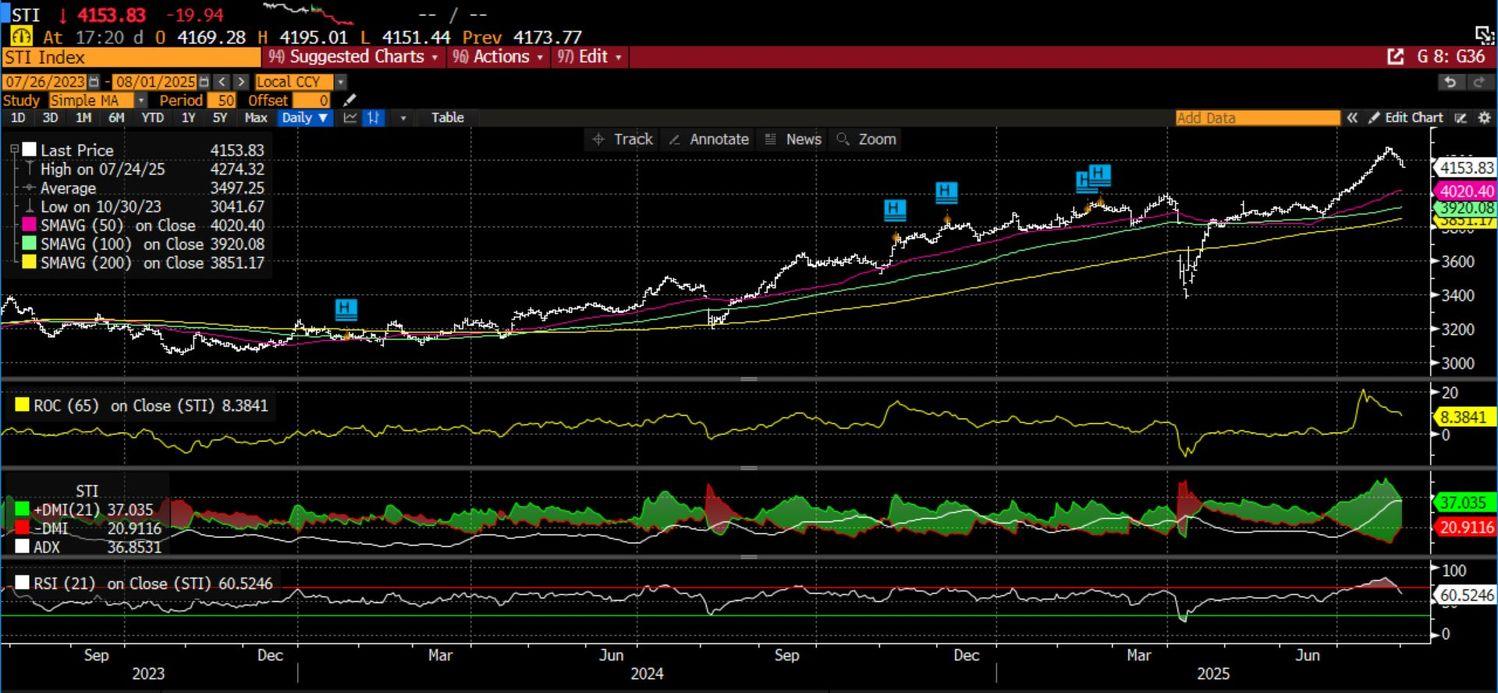The image size is (1498, 693).
Task: Select the line chart type icon
Action: click(350, 118)
